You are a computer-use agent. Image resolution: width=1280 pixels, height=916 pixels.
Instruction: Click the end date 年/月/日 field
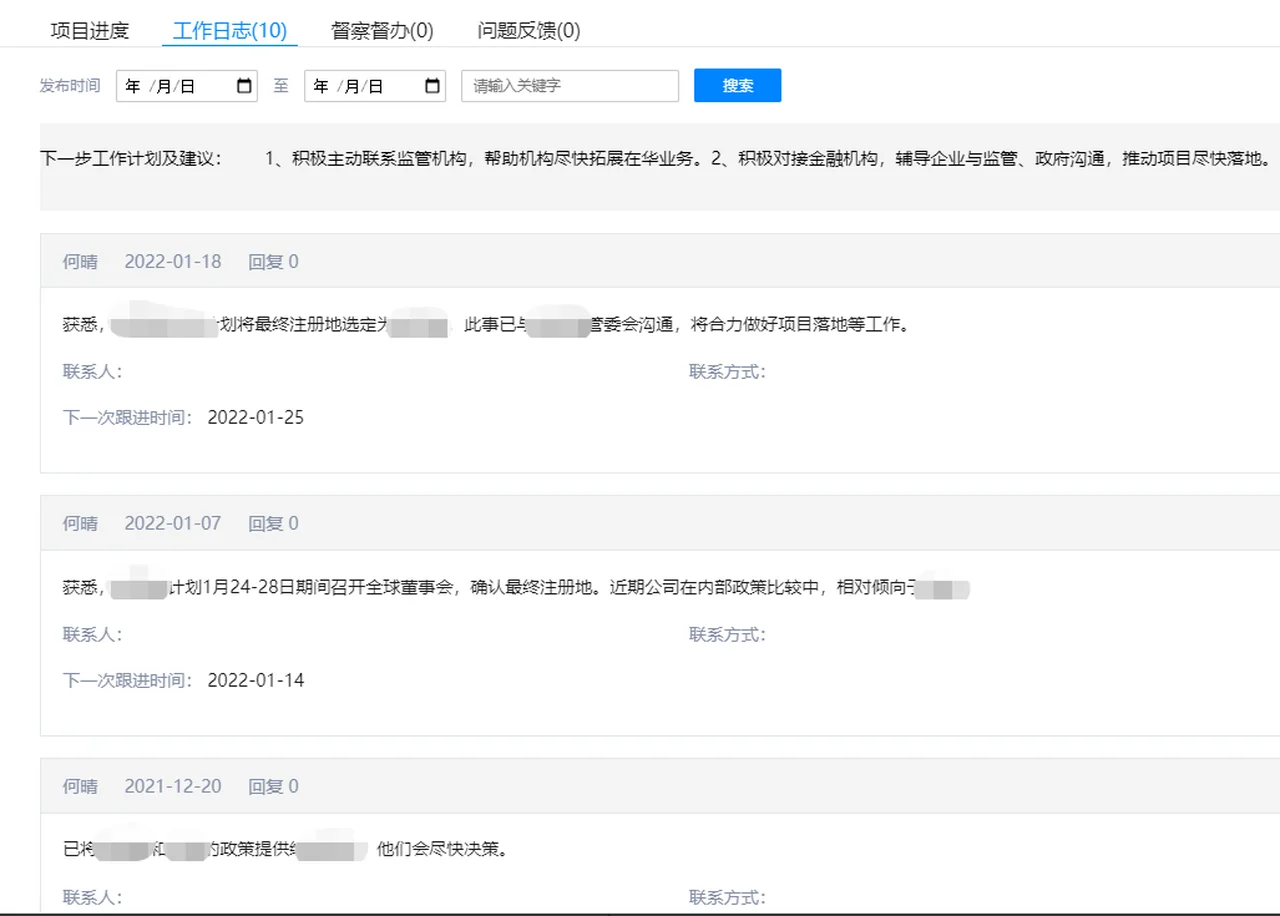pos(375,86)
